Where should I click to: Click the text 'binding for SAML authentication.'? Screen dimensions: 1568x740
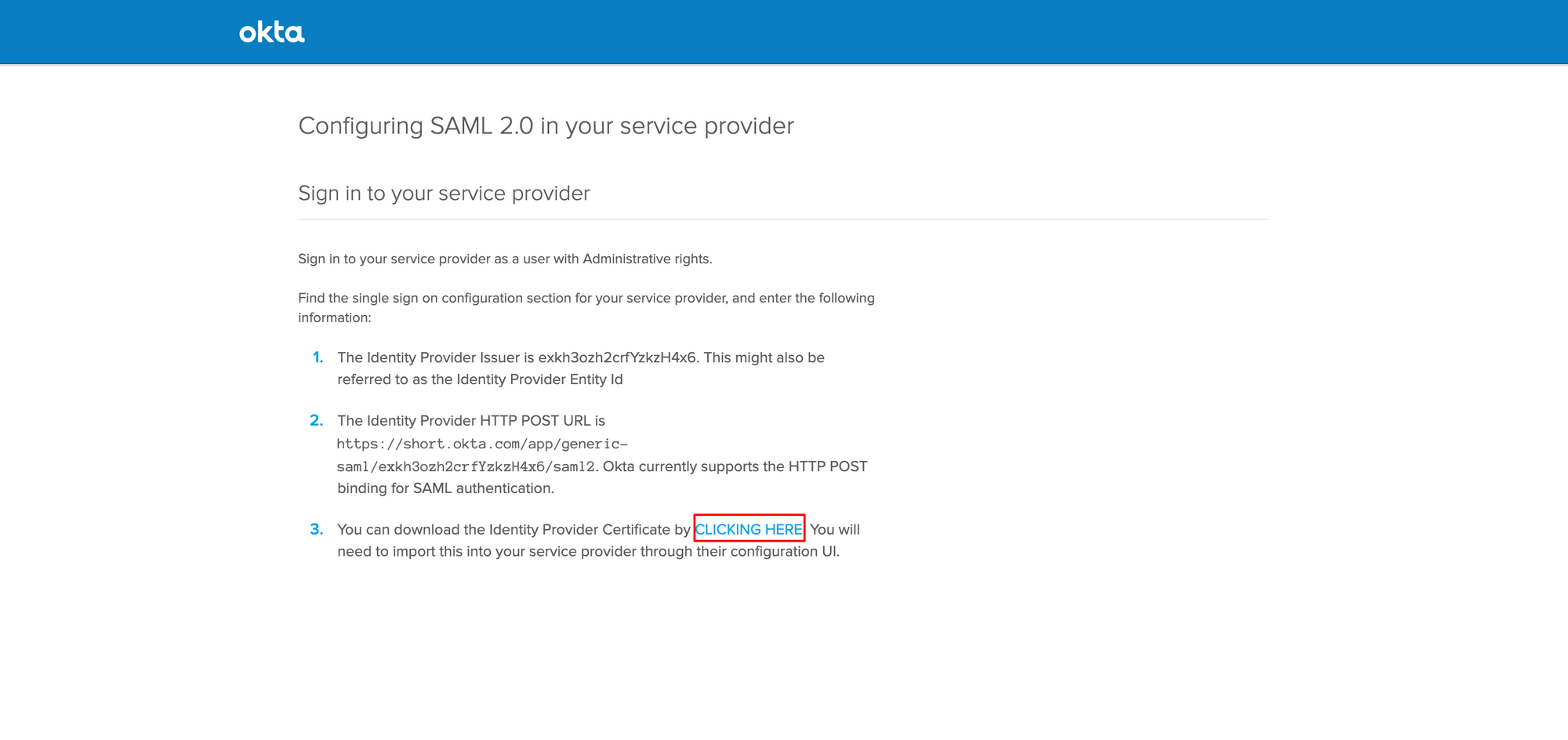coord(445,488)
